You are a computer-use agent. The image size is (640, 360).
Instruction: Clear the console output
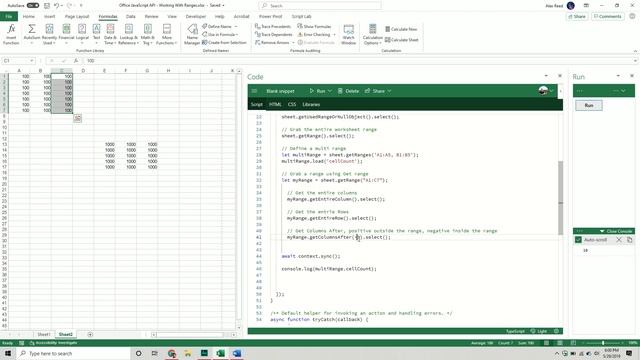pos(619,240)
